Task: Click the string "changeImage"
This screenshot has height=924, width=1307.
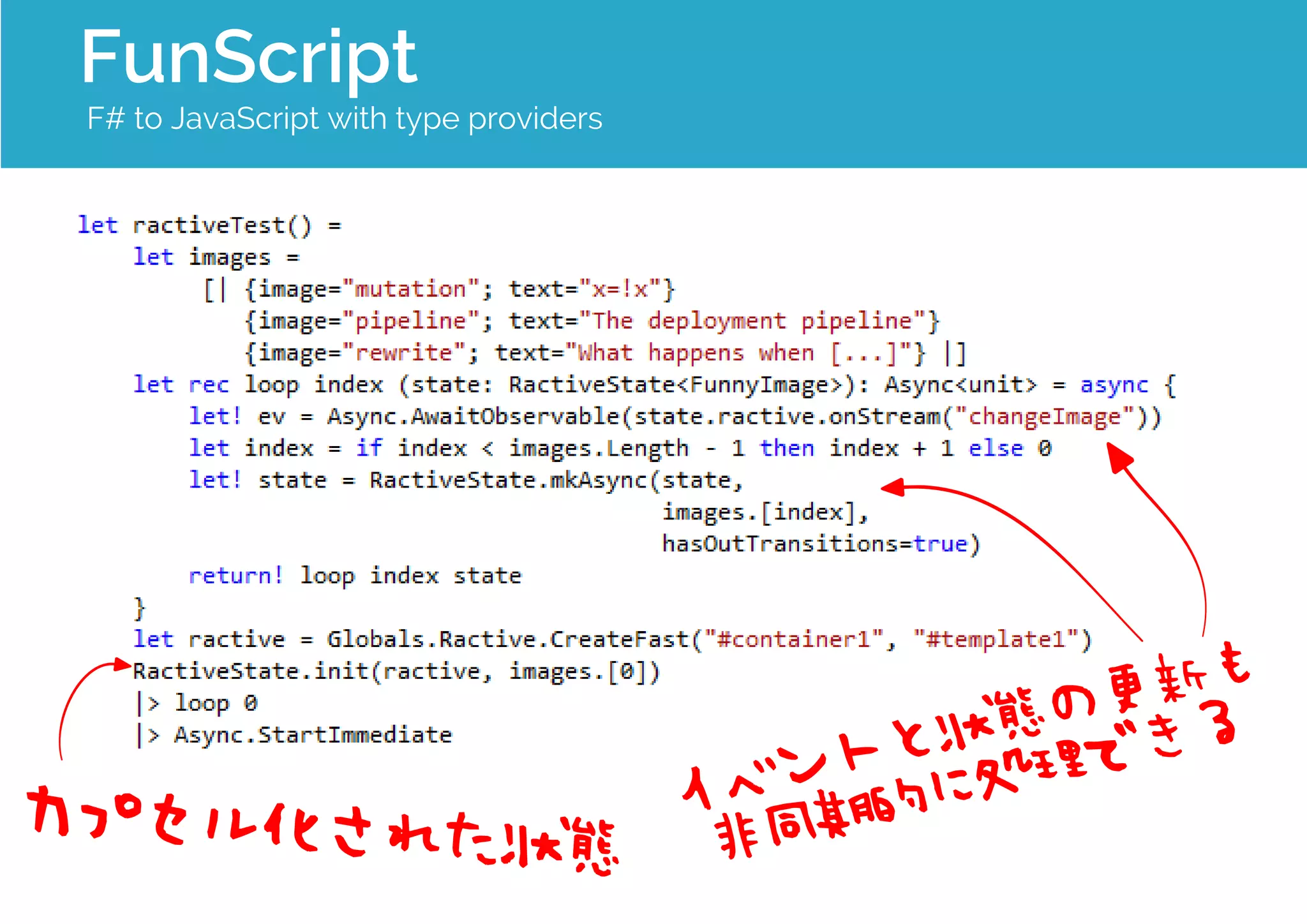Action: tap(1045, 417)
